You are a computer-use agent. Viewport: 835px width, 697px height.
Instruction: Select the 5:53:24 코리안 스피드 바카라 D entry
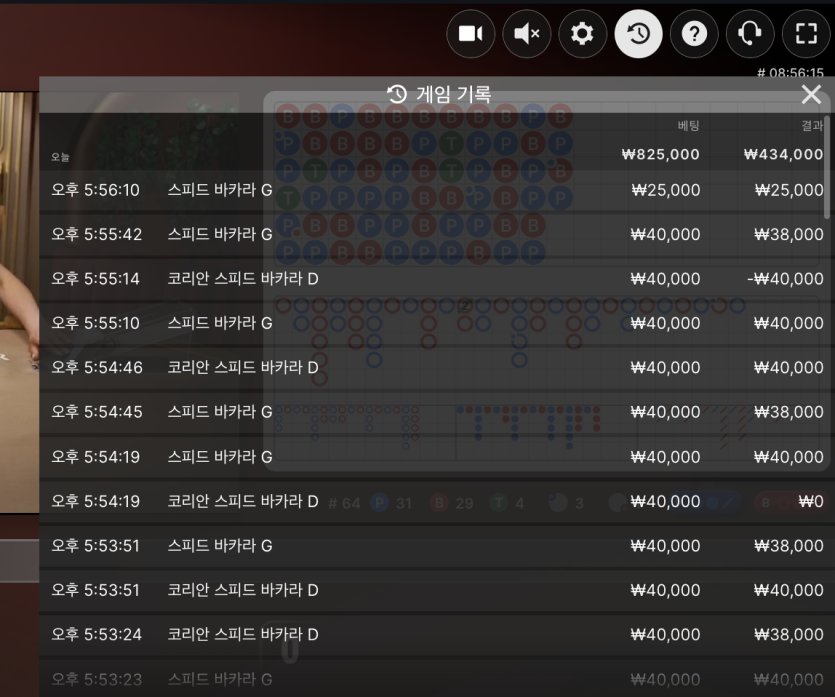point(431,634)
